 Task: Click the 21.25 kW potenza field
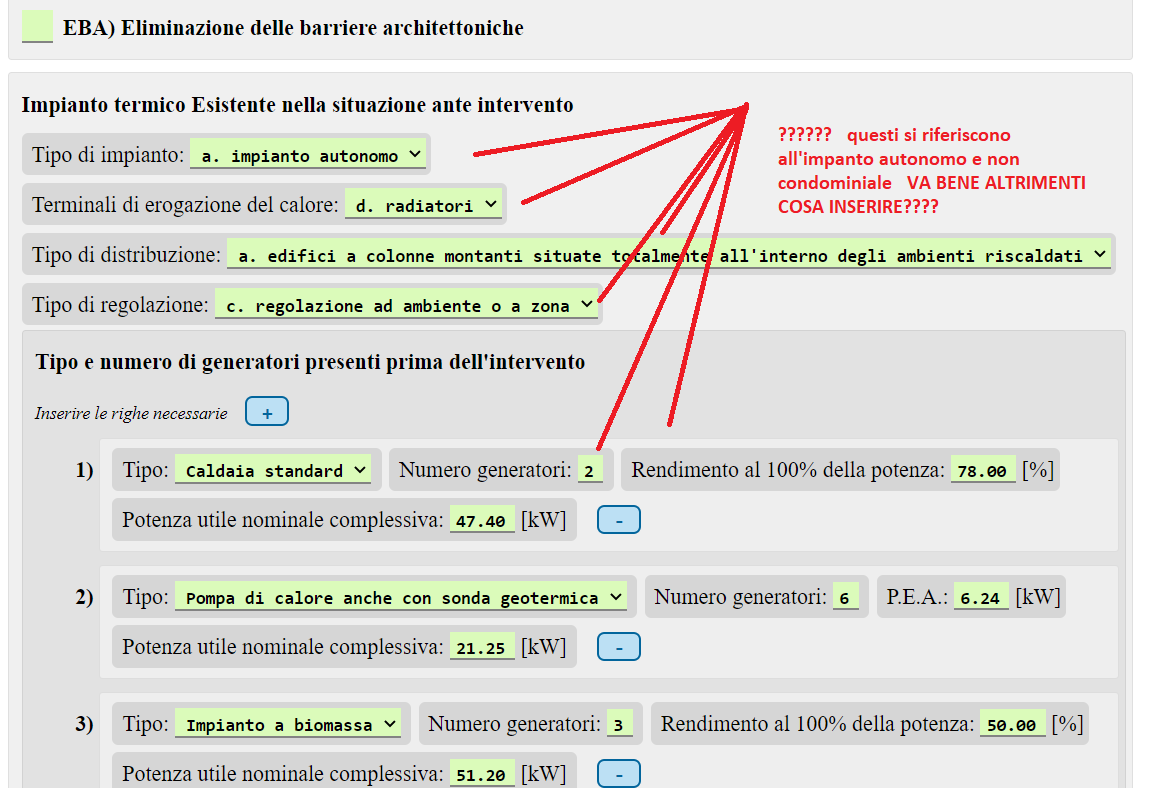(x=482, y=648)
